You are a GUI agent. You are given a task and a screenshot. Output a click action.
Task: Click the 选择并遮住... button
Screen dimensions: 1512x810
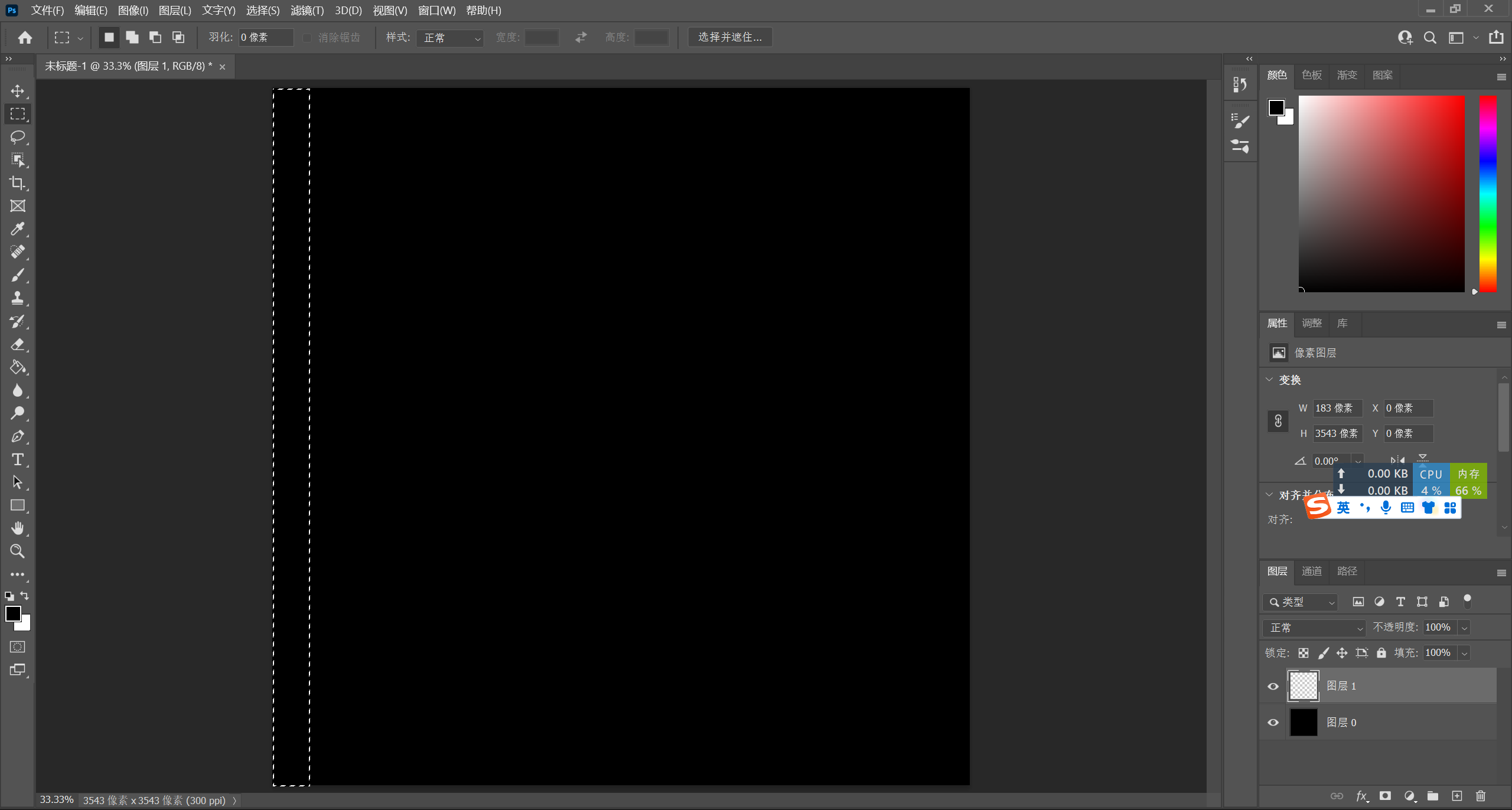point(730,37)
